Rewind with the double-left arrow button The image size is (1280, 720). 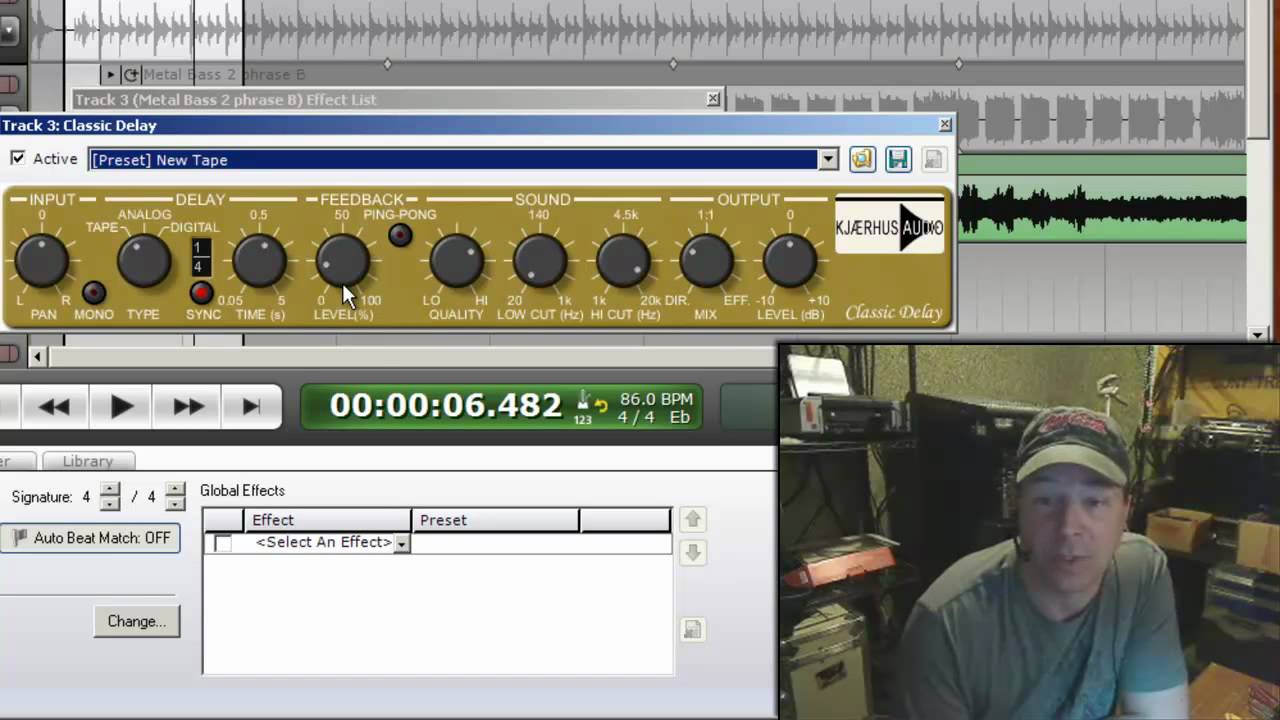[x=54, y=406]
